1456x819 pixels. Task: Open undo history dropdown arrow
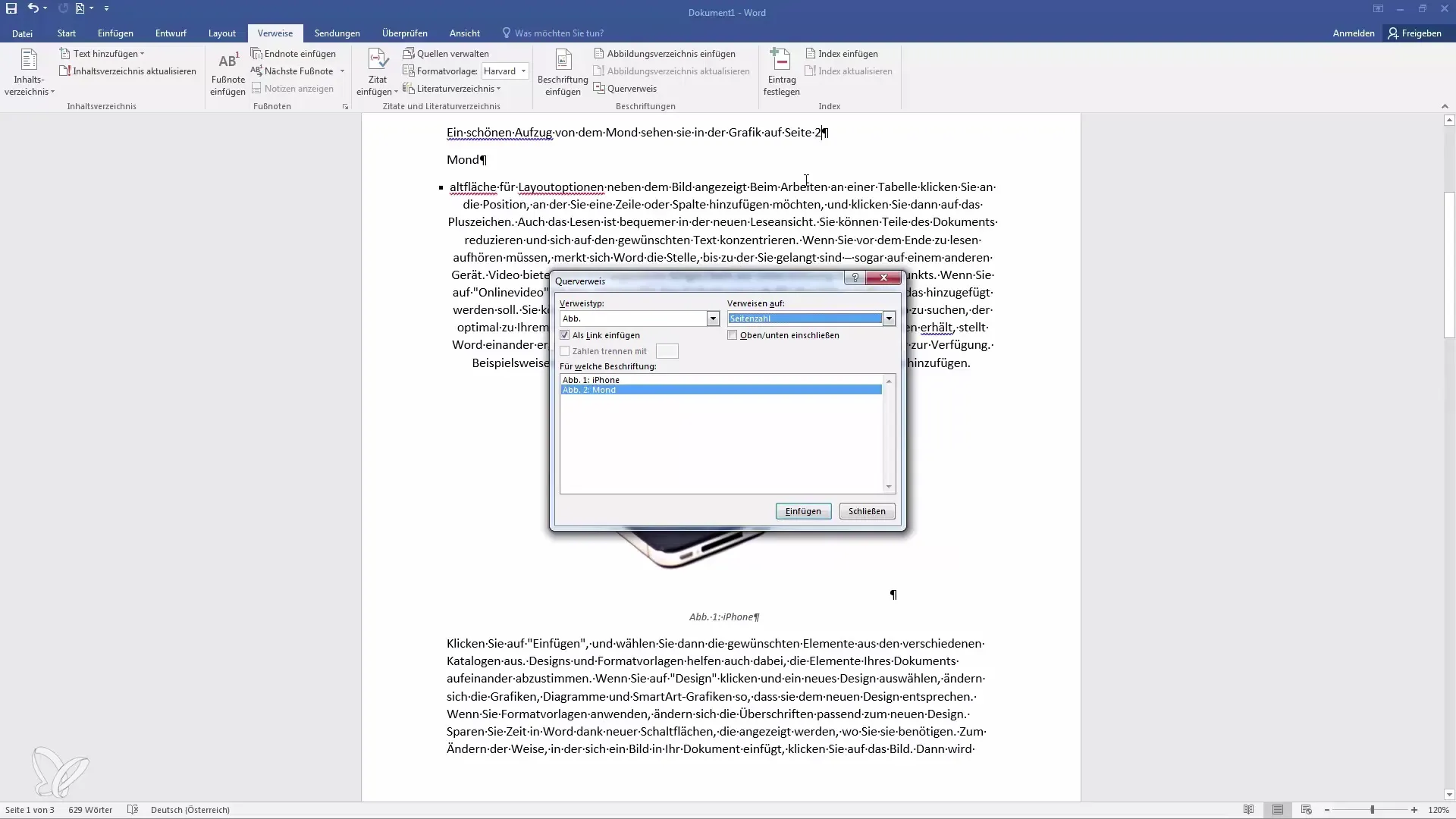click(45, 8)
